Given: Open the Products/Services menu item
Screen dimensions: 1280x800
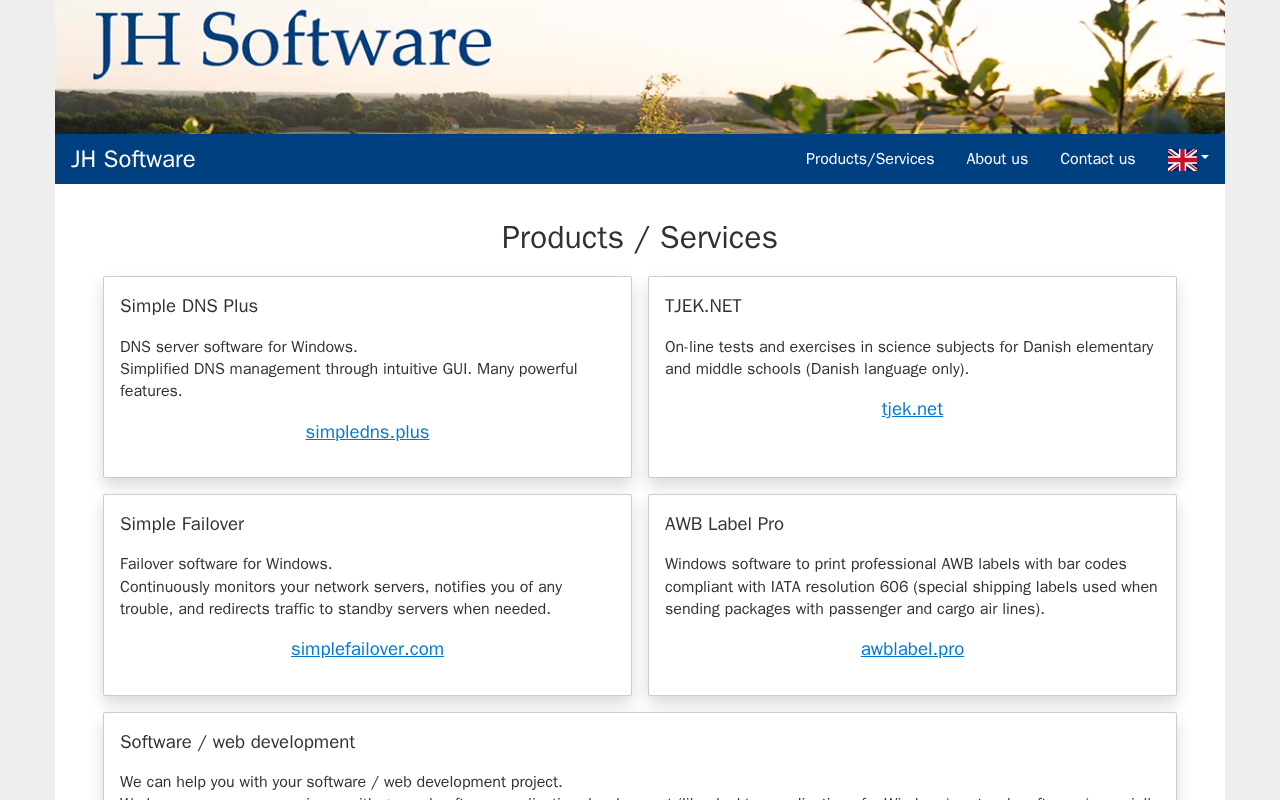Looking at the screenshot, I should [x=870, y=159].
